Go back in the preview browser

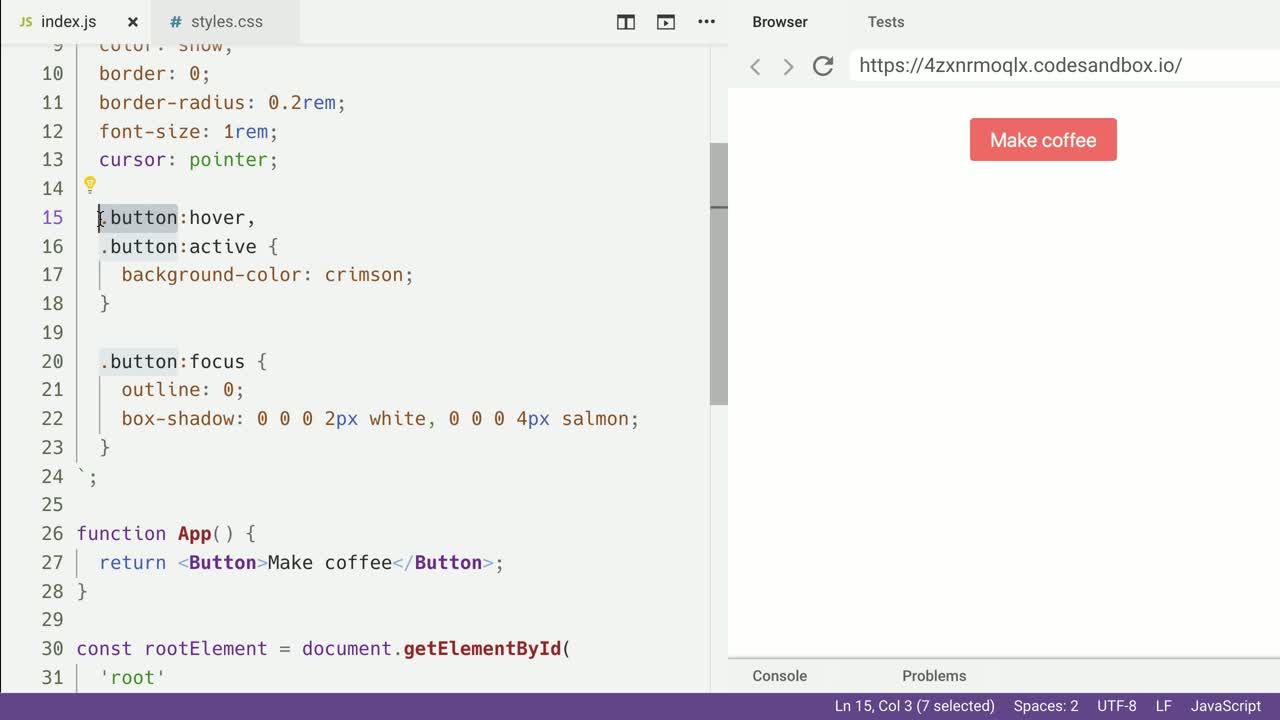coord(756,66)
